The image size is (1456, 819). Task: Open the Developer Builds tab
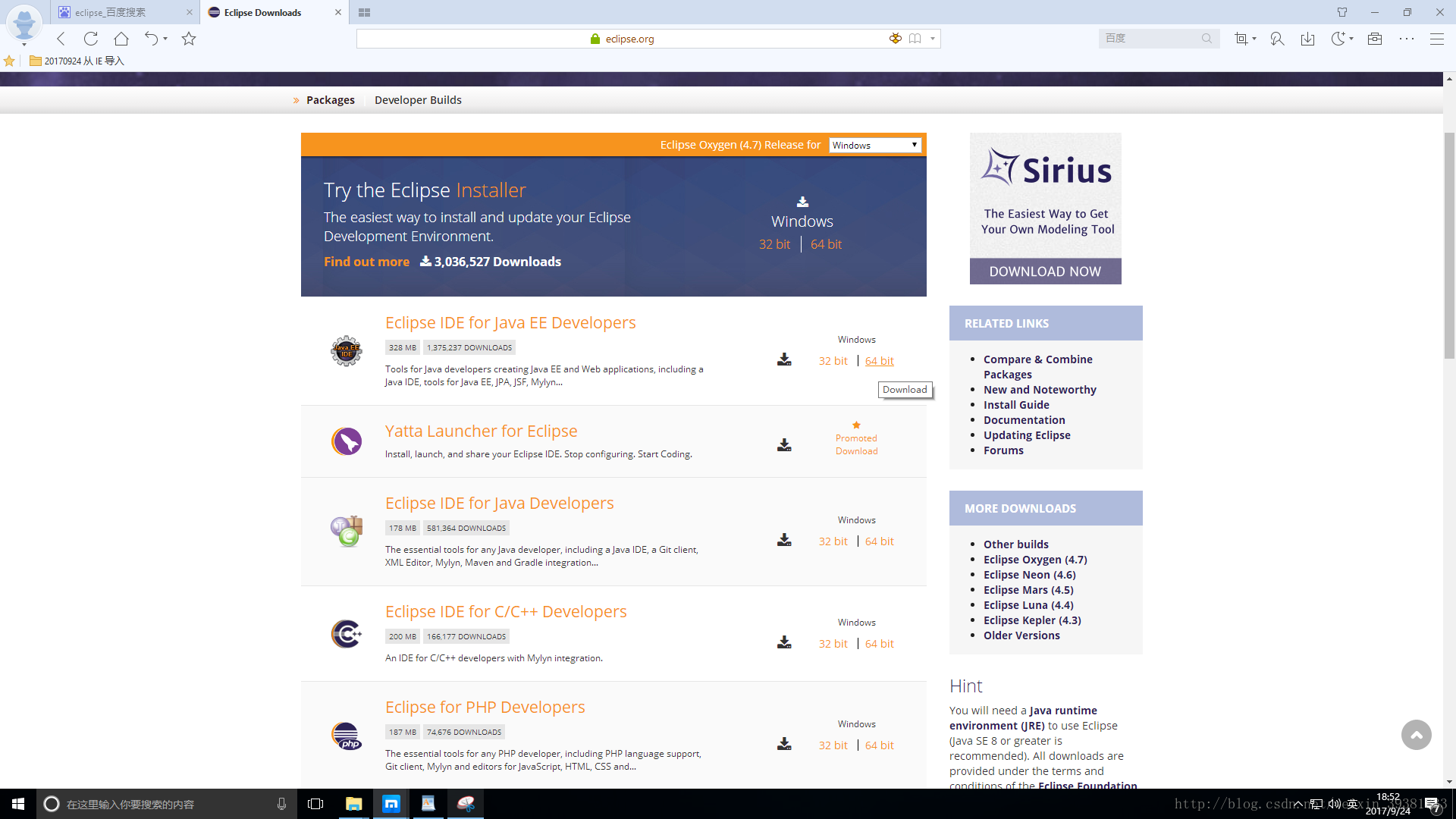point(418,99)
